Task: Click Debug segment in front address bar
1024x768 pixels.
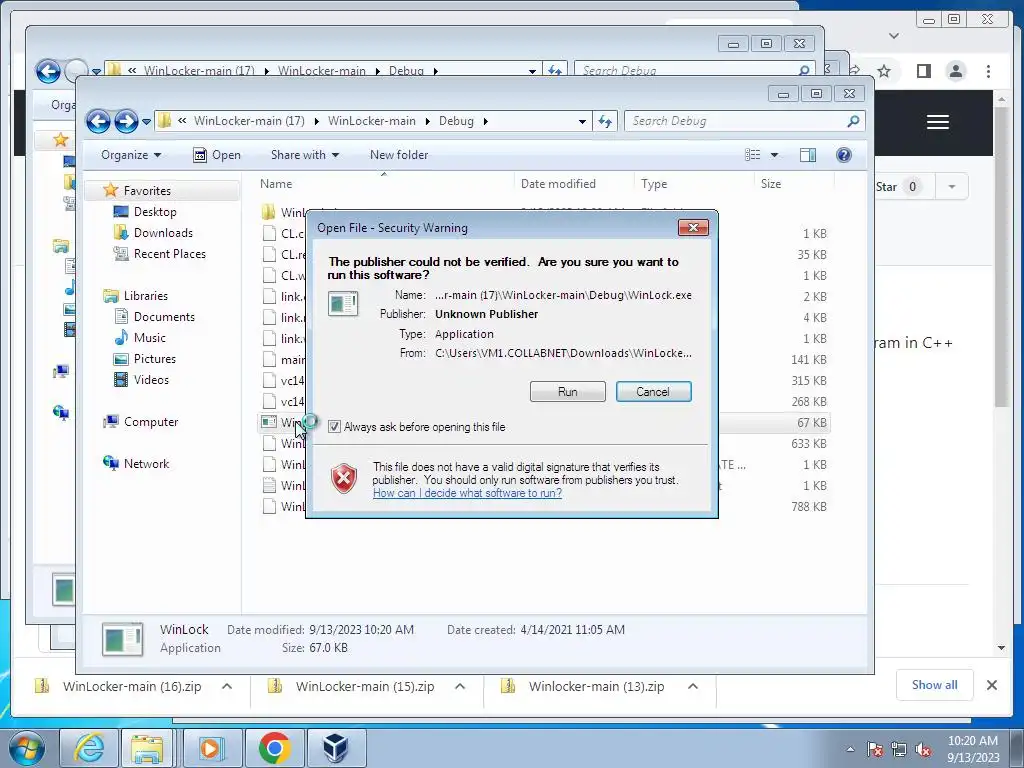Action: pyautogui.click(x=456, y=121)
